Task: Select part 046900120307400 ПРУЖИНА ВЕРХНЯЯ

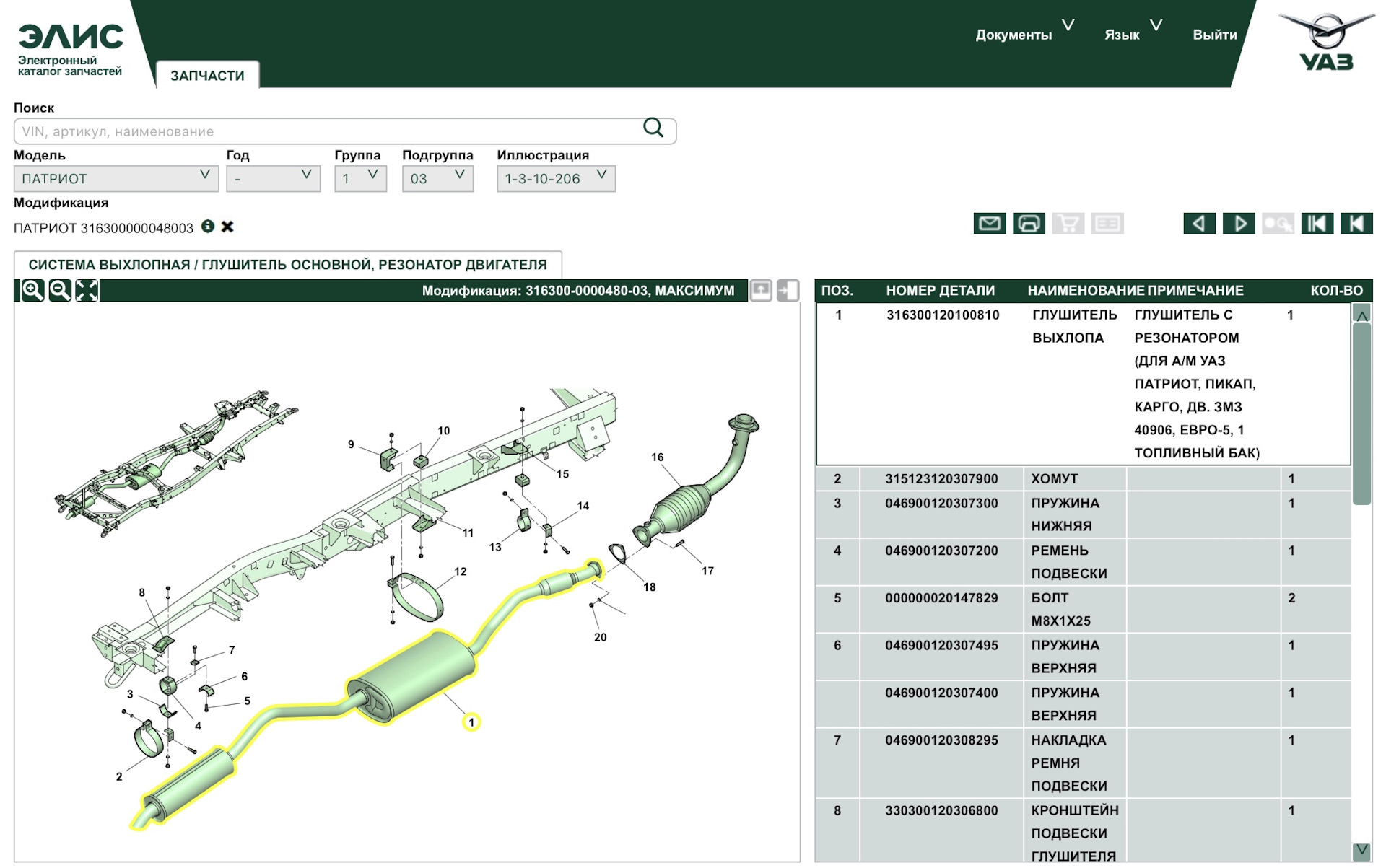Action: 1083,703
